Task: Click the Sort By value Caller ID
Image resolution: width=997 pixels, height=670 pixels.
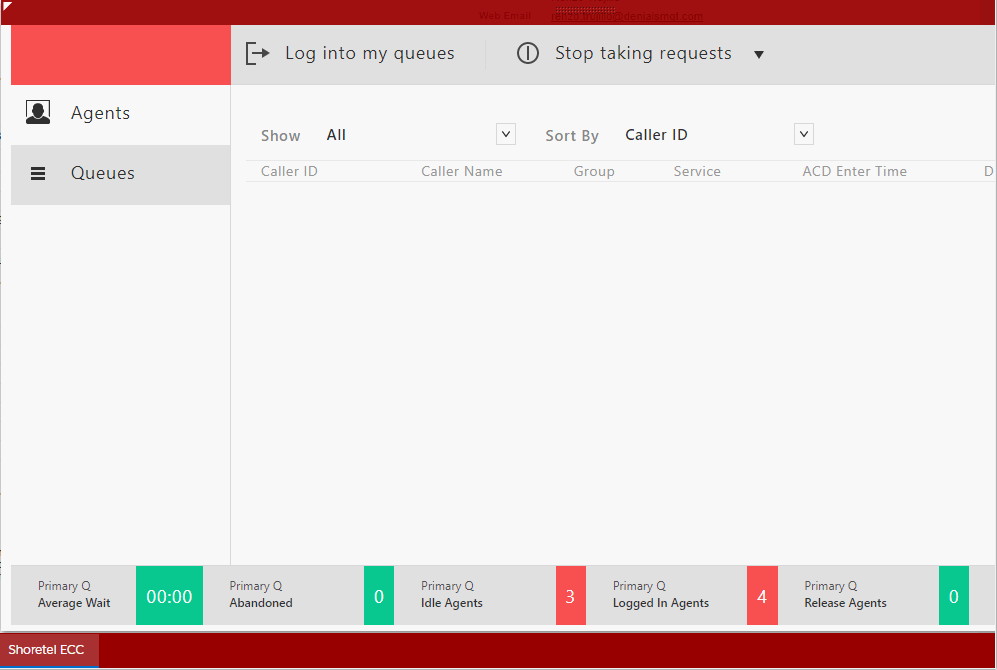Action: (x=656, y=135)
